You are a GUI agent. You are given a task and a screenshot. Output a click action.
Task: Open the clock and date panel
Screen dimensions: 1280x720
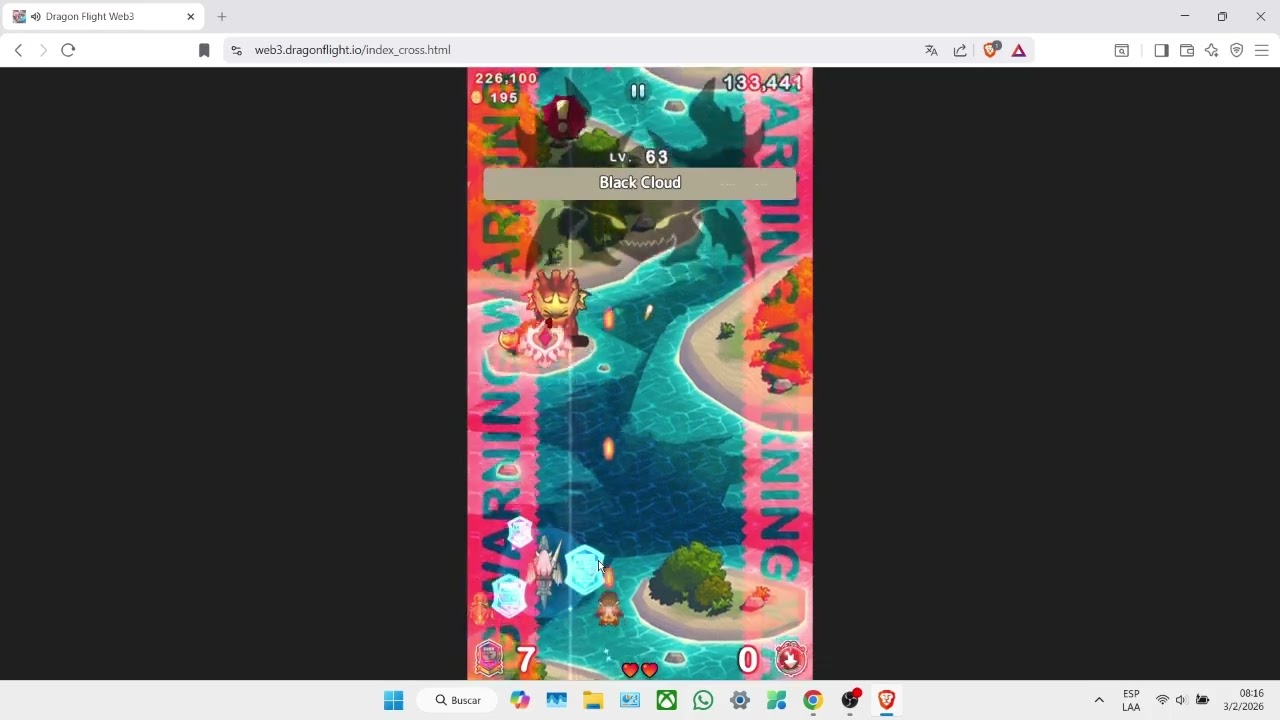(x=1244, y=700)
